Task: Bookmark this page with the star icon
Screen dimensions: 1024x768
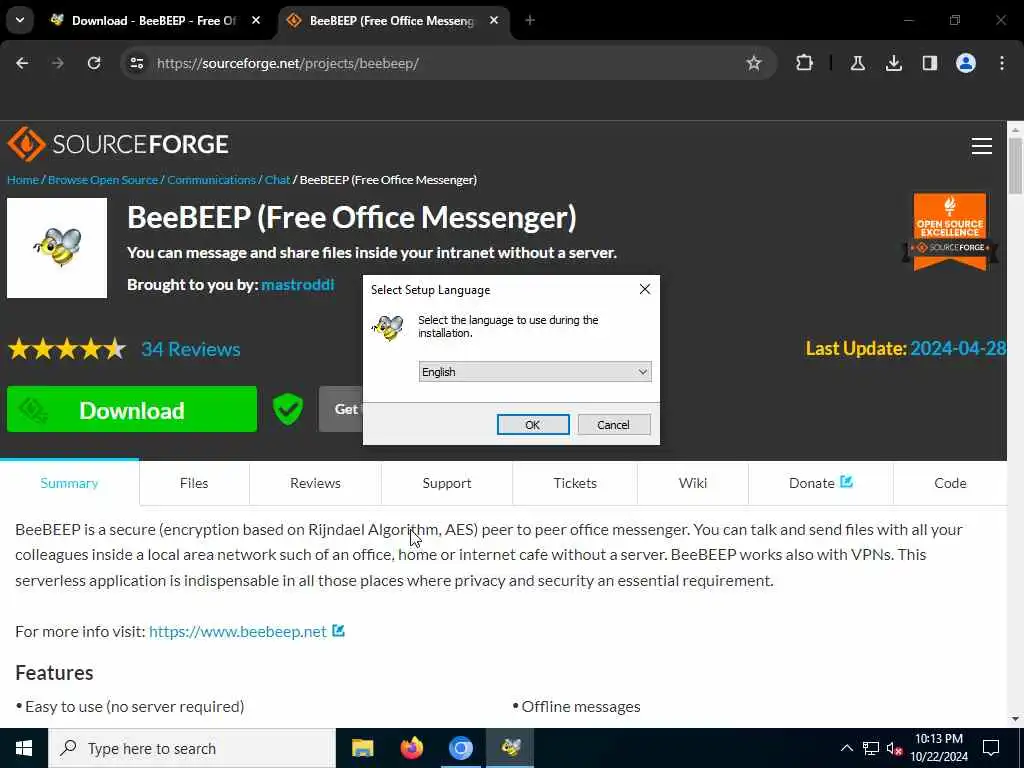Action: 754,63
